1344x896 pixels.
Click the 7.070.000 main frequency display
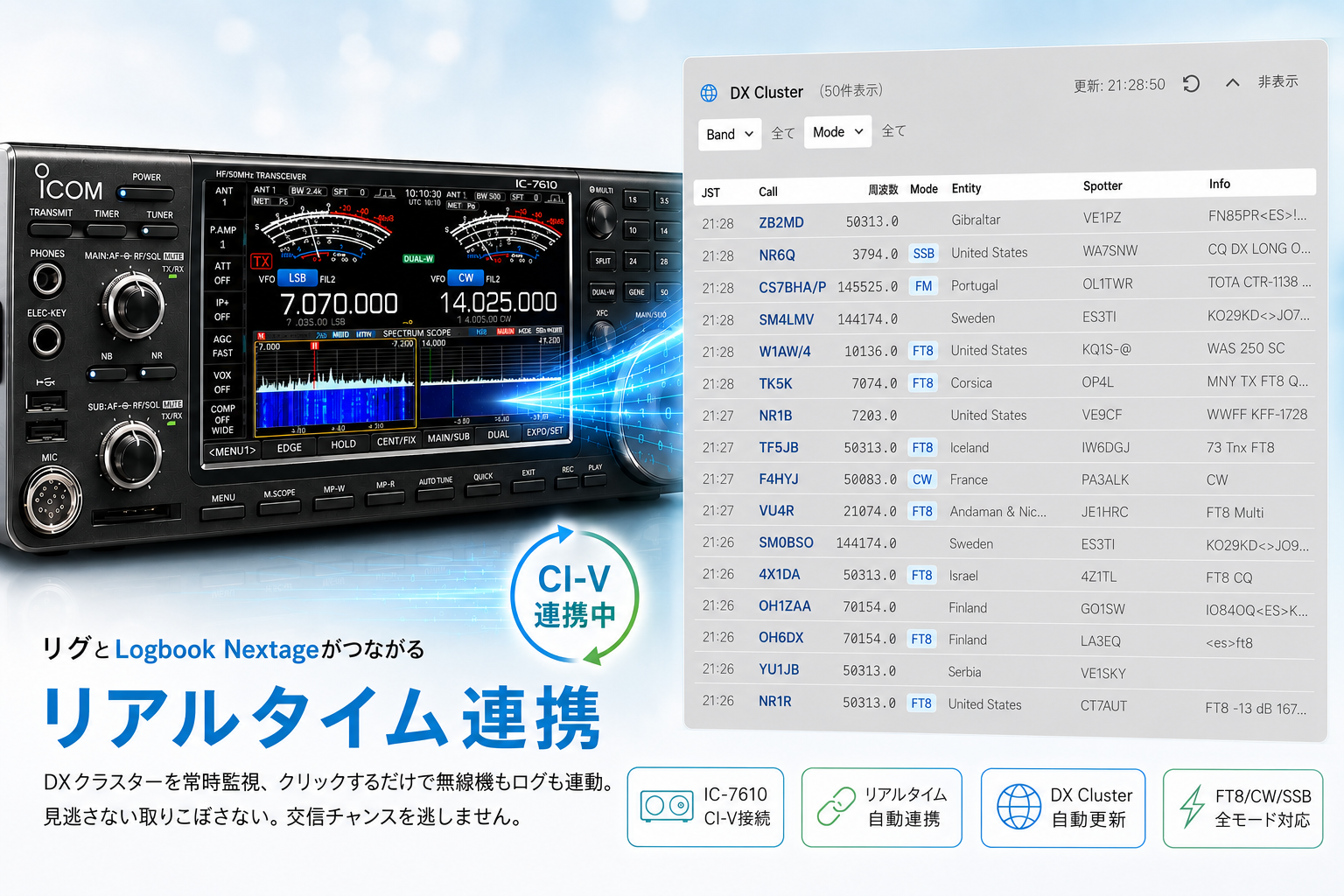coord(339,304)
